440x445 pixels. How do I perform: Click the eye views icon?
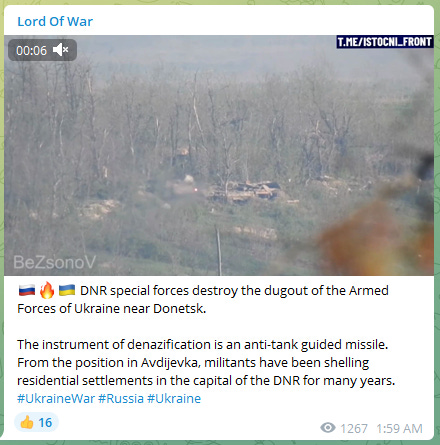point(328,428)
